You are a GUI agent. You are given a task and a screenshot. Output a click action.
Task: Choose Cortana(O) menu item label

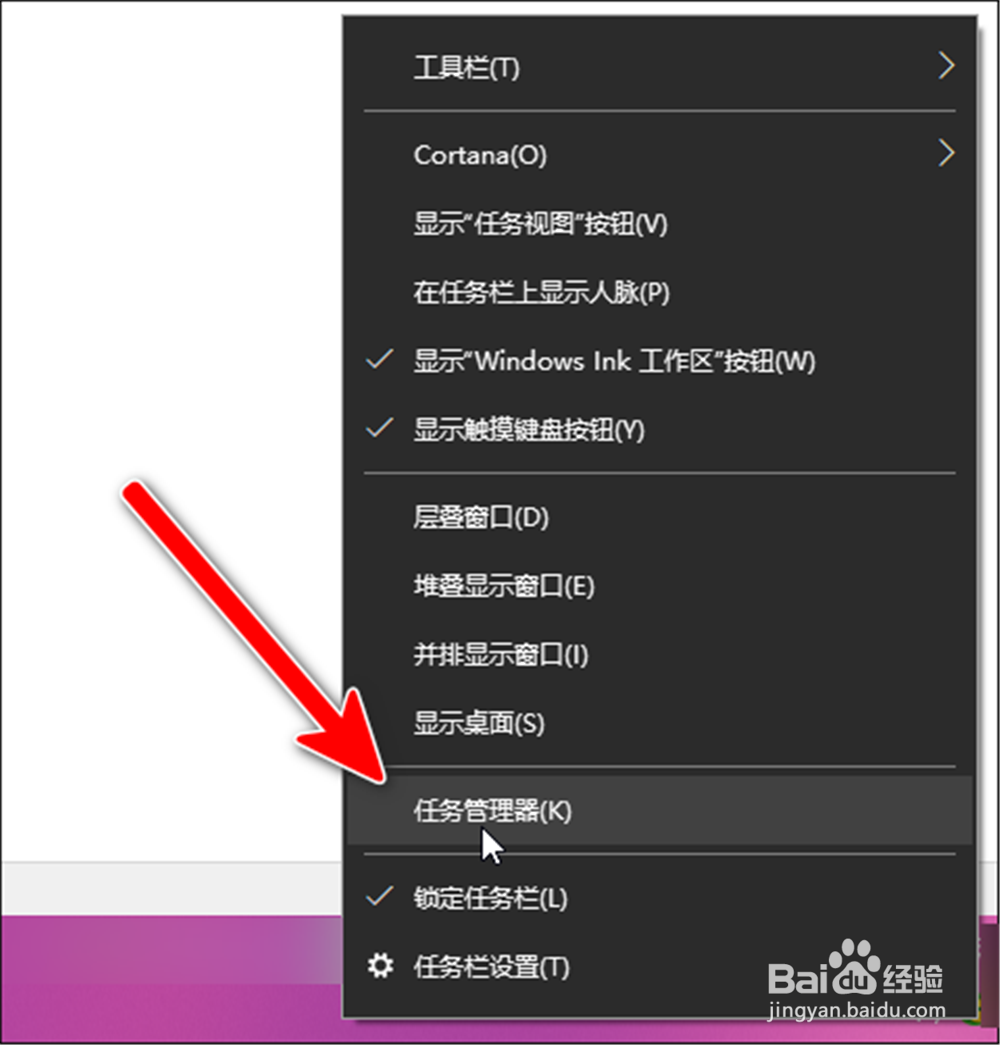pyautogui.click(x=480, y=155)
